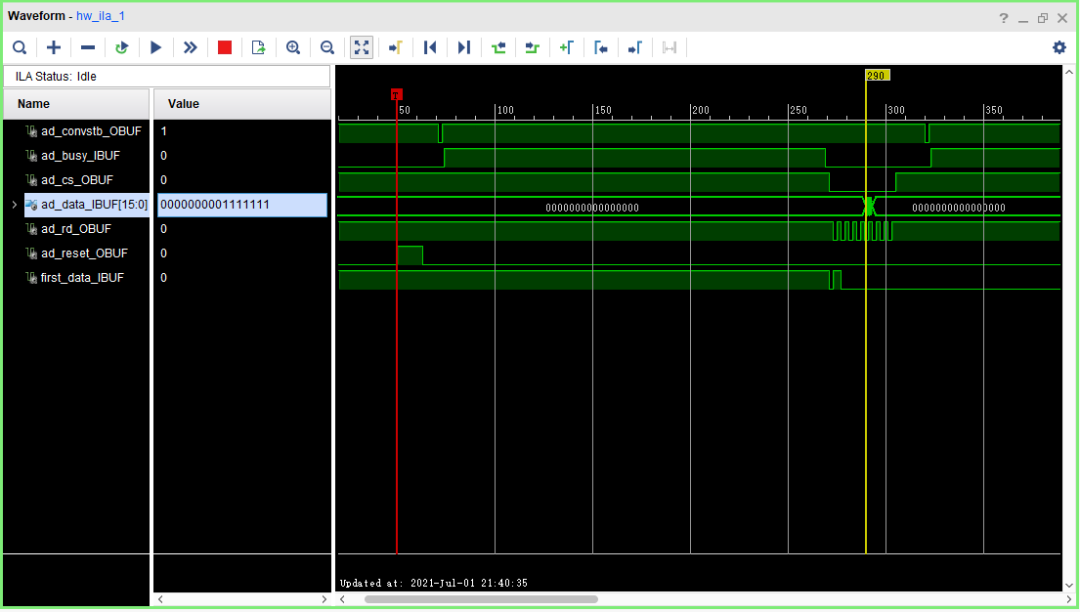
Task: Run trigger immediate (double arrow)
Action: pyautogui.click(x=190, y=48)
